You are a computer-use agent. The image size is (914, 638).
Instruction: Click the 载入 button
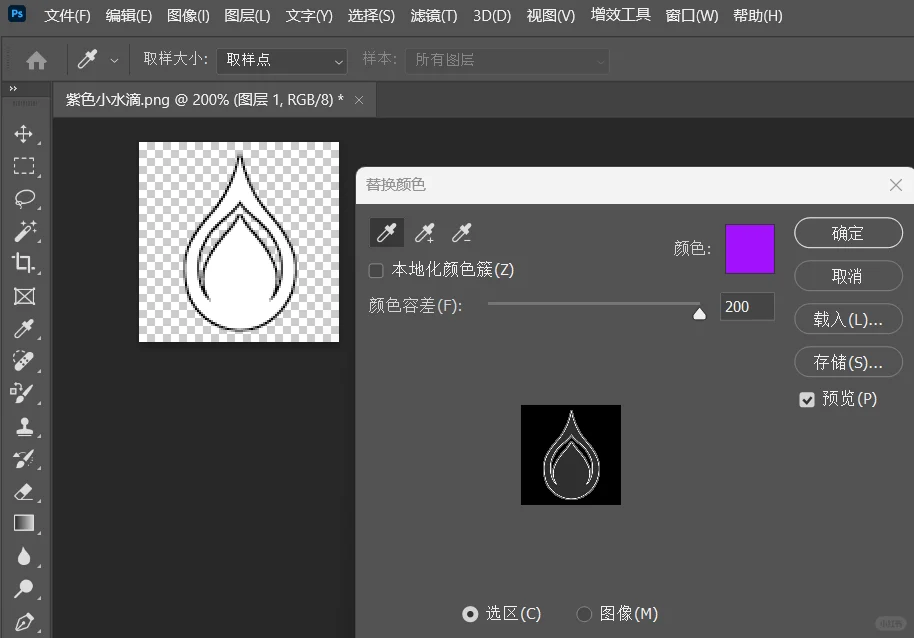[x=848, y=319]
